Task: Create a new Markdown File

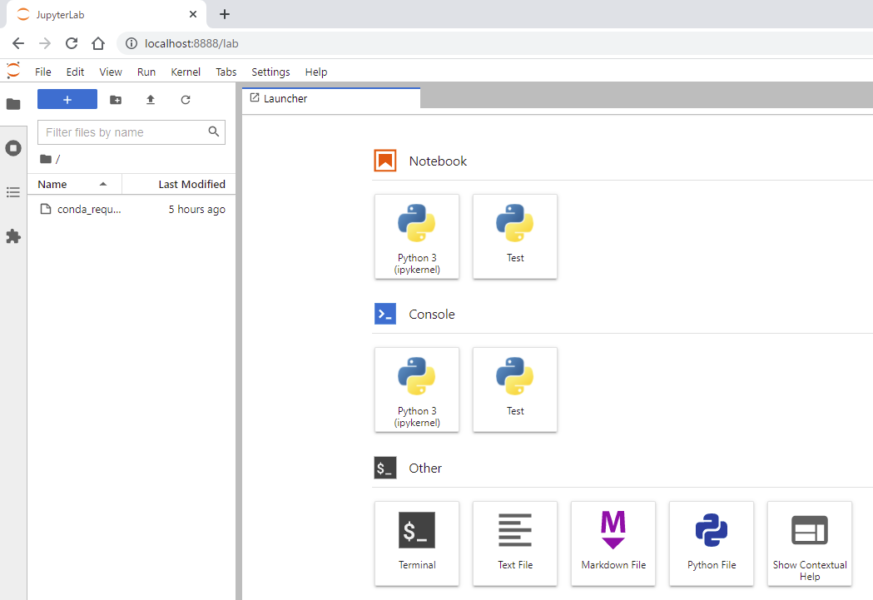Action: click(613, 543)
